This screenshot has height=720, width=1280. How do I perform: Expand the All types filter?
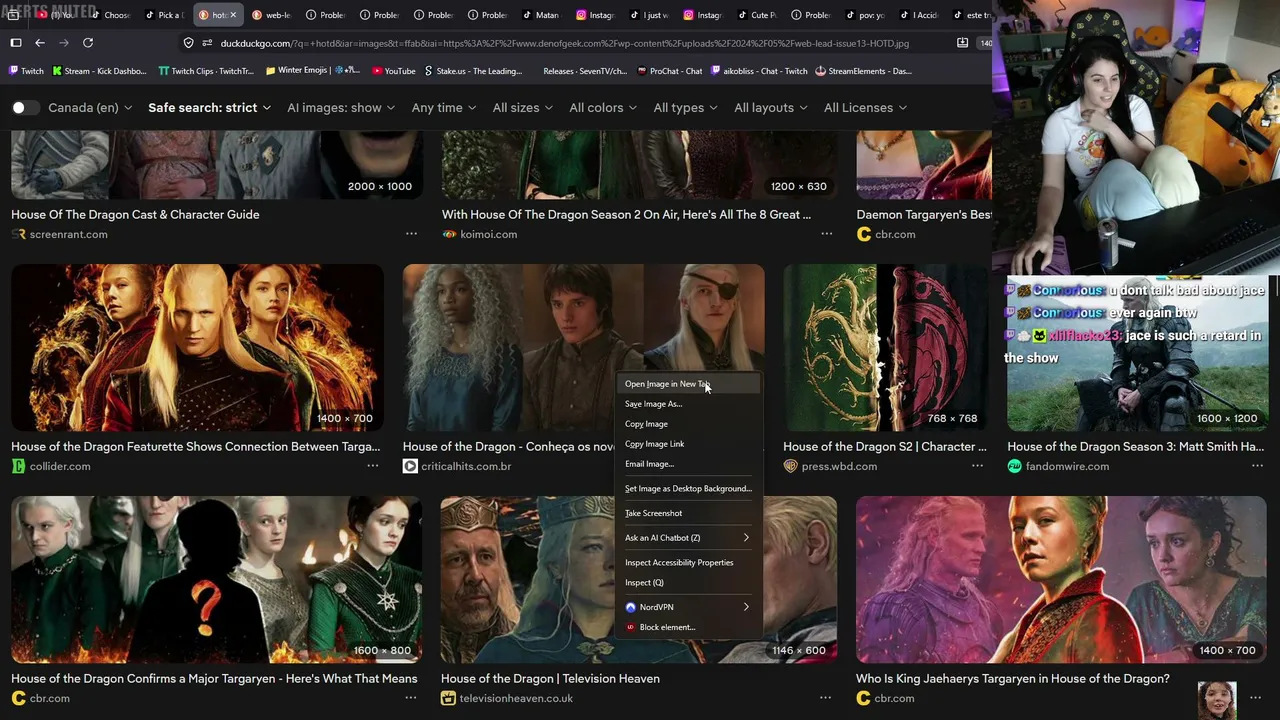(686, 108)
